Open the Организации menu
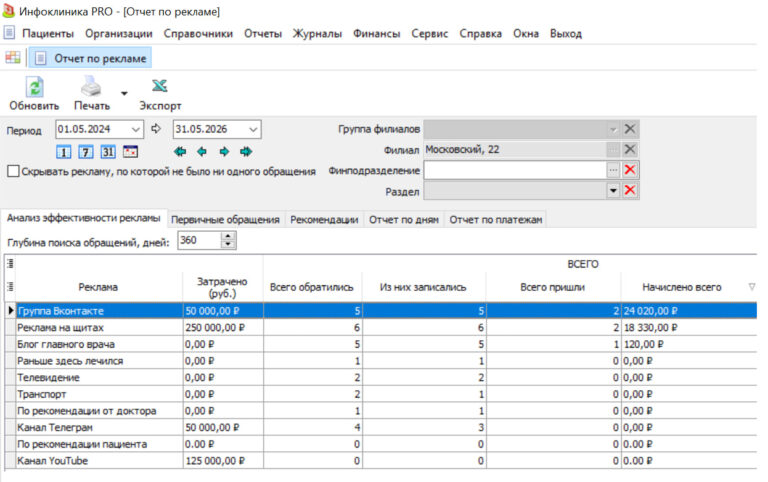Image resolution: width=768 pixels, height=482 pixels. (x=119, y=34)
